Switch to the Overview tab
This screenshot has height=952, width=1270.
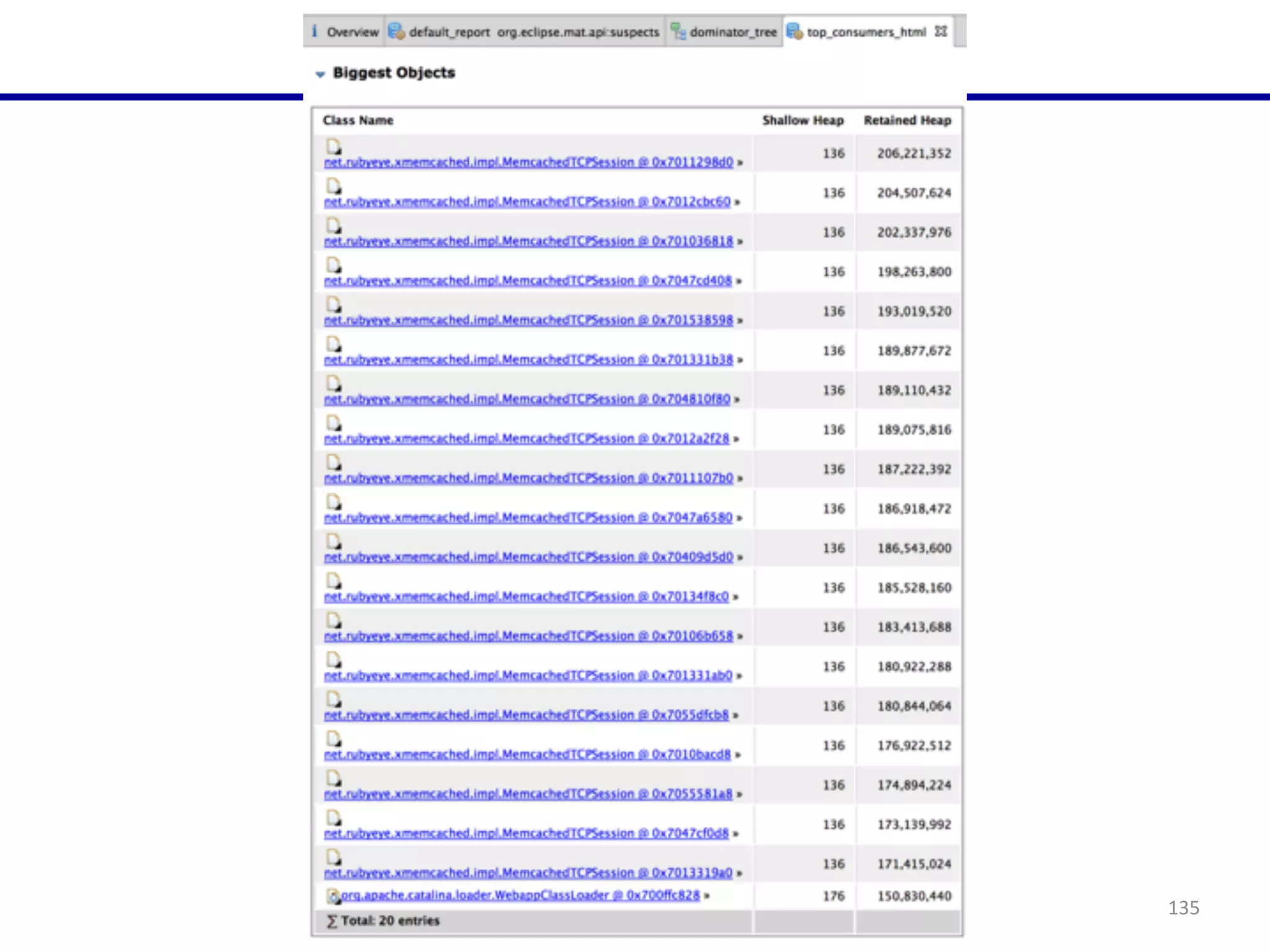pos(352,32)
